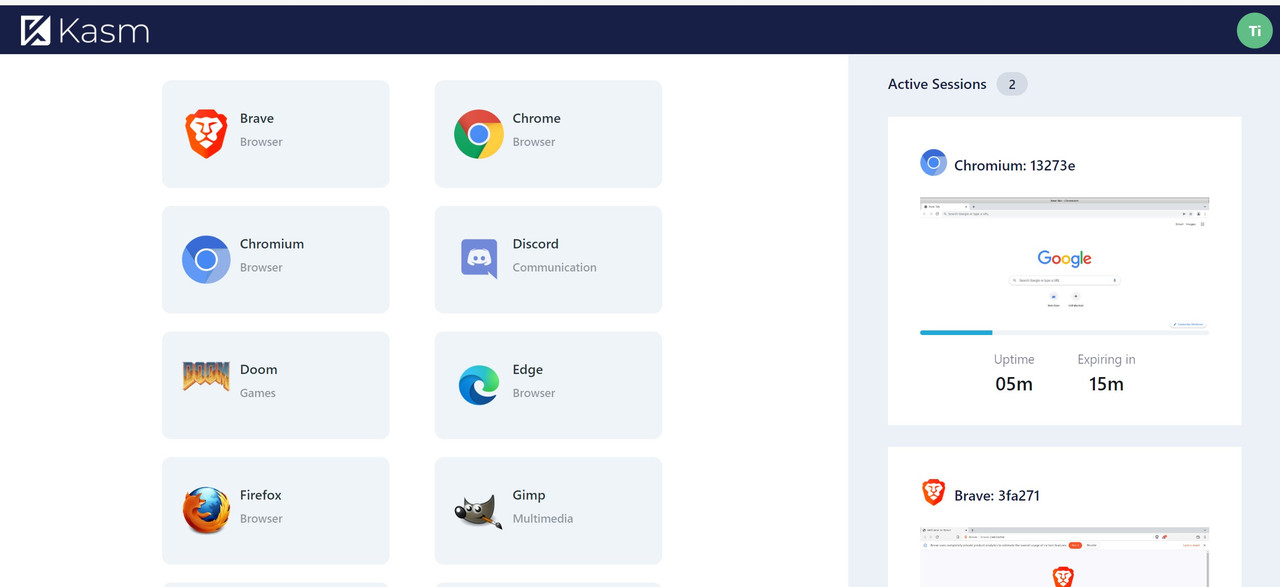Viewport: 1280px width, 587px height.
Task: Launch the Gimp Multimedia workspace card
Action: pos(548,511)
